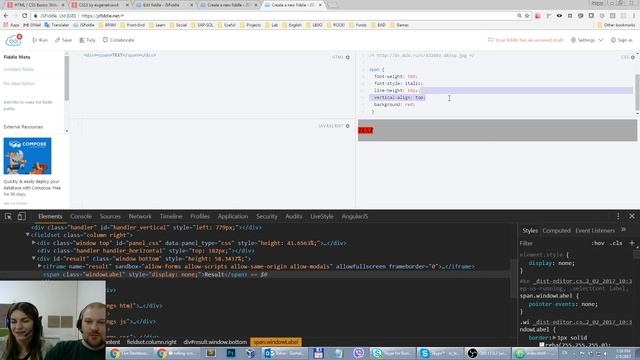Viewport: 640px width, 360px height.
Task: Switch to the Network tab in DevTools
Action: tap(140, 216)
